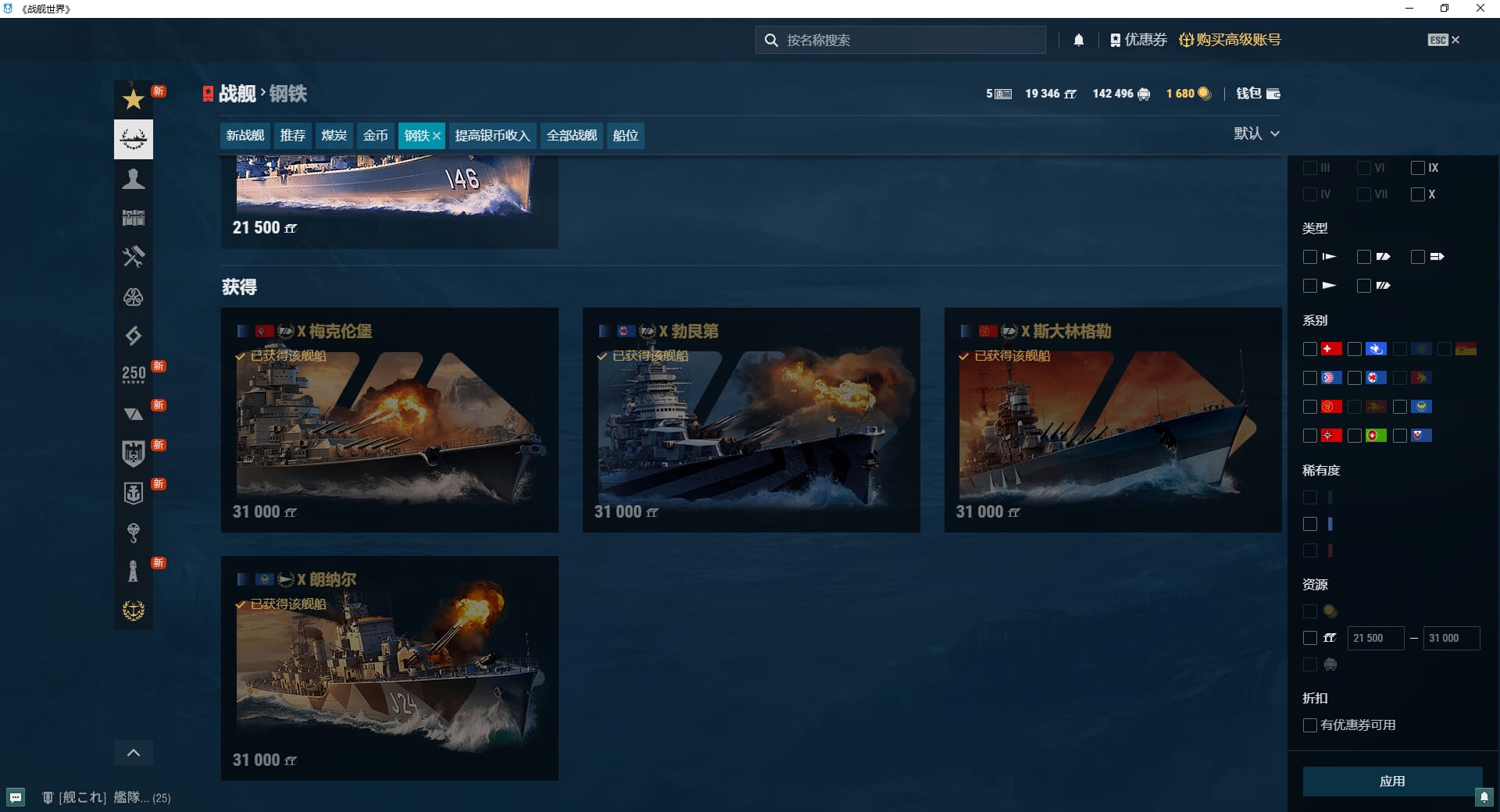Tick the steel resource filter checkbox

tap(1310, 638)
